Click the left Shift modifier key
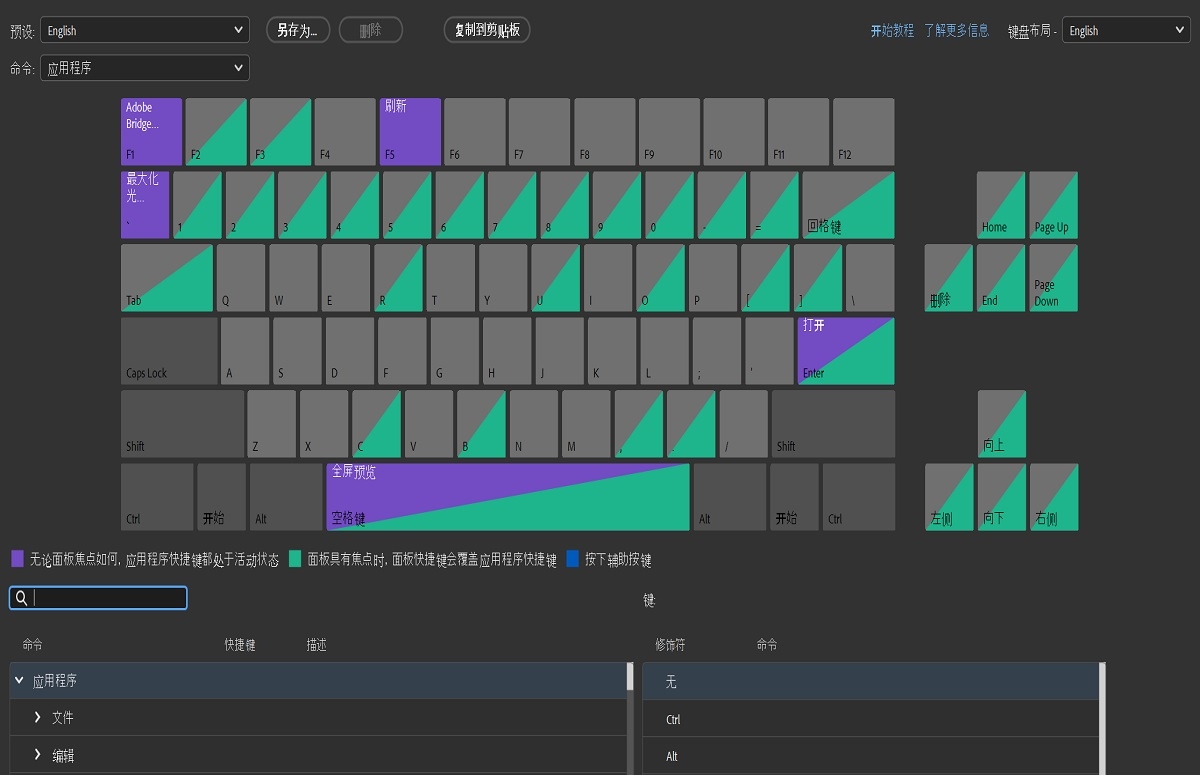The image size is (1200, 775). [182, 424]
